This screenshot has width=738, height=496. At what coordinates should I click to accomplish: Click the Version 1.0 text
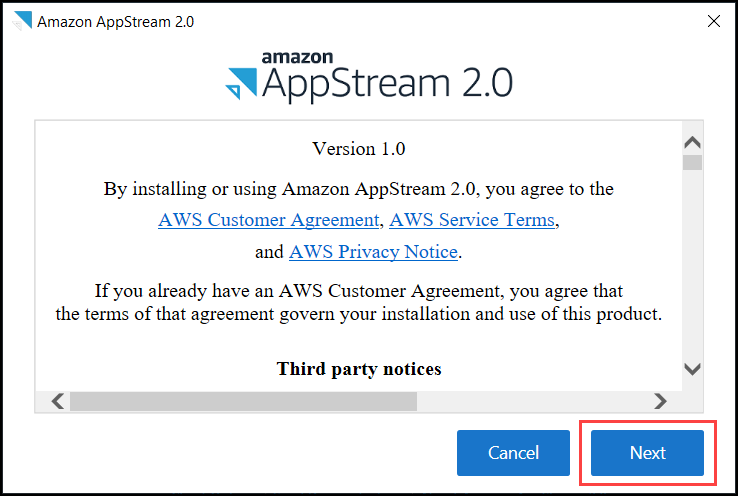click(x=359, y=149)
